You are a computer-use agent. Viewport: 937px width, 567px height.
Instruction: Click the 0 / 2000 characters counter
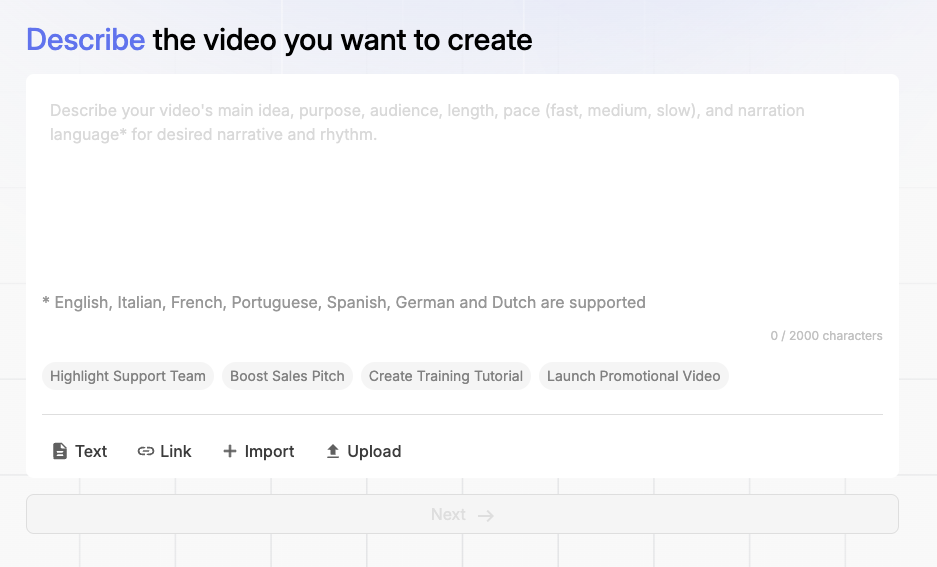[826, 336]
